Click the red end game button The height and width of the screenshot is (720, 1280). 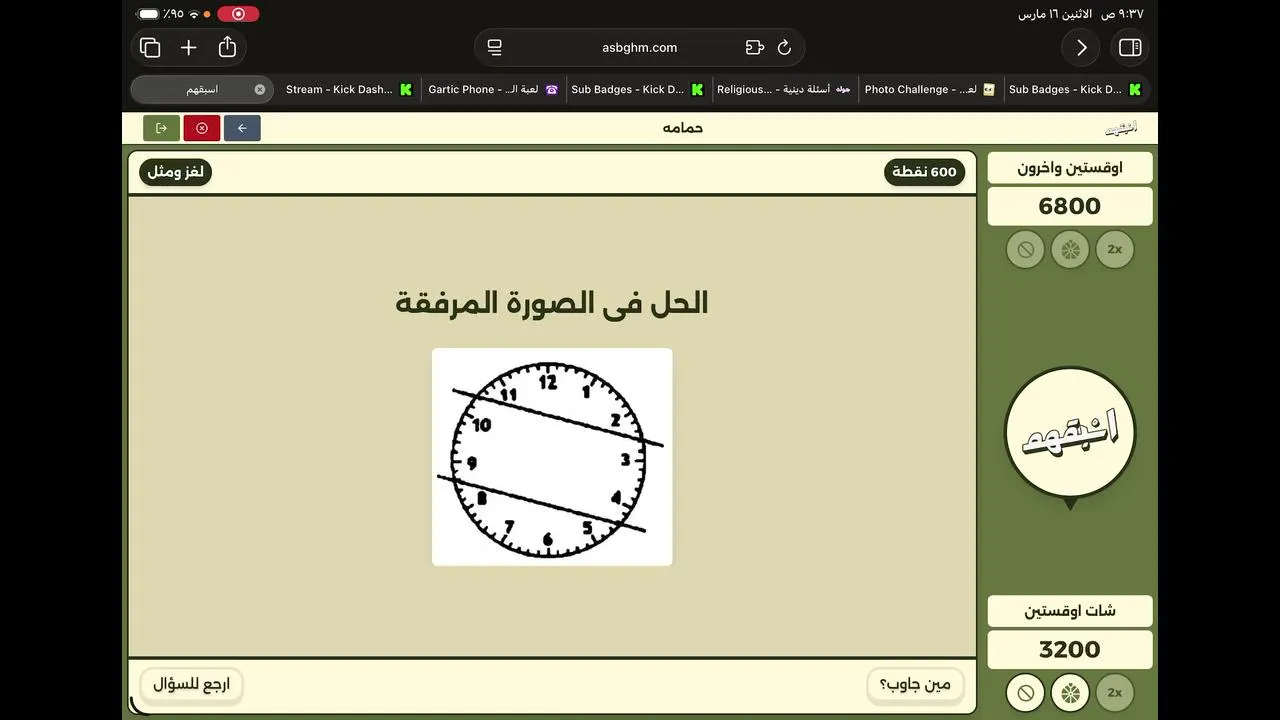click(x=202, y=128)
